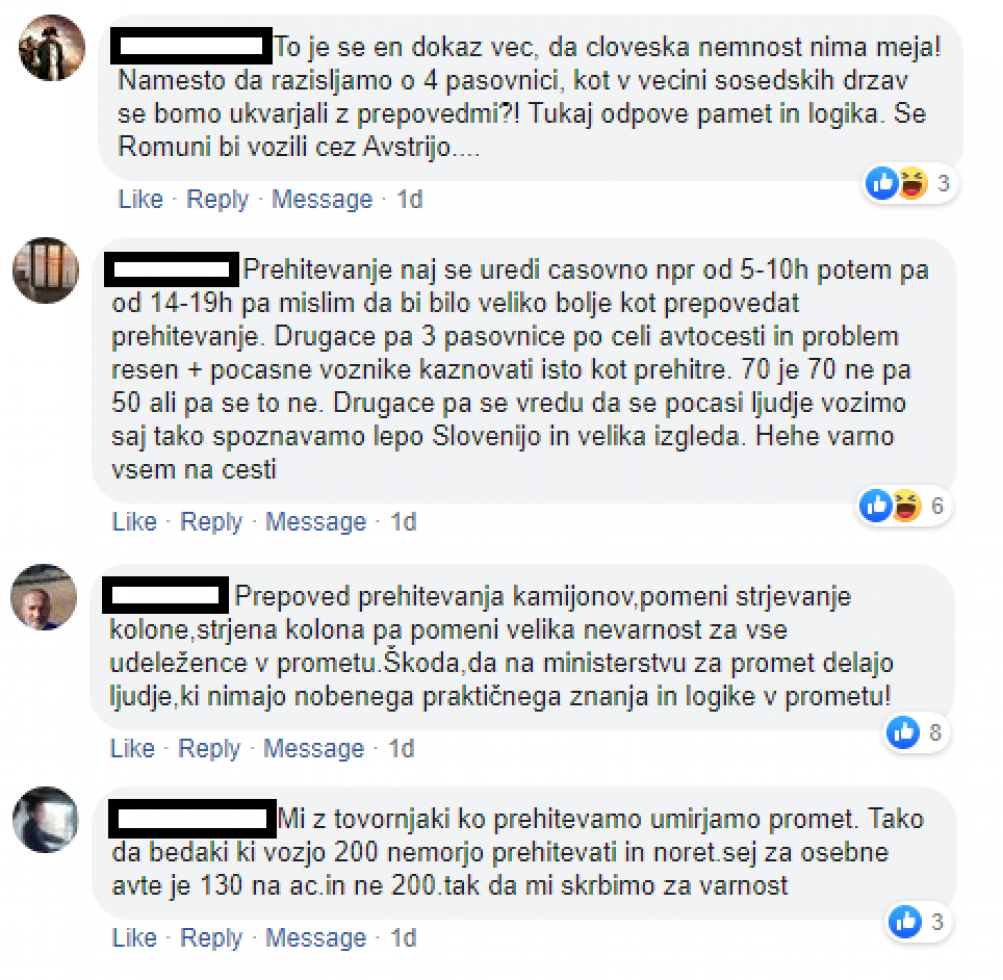Message the author of first comment
The height and width of the screenshot is (980, 1003).
(322, 199)
